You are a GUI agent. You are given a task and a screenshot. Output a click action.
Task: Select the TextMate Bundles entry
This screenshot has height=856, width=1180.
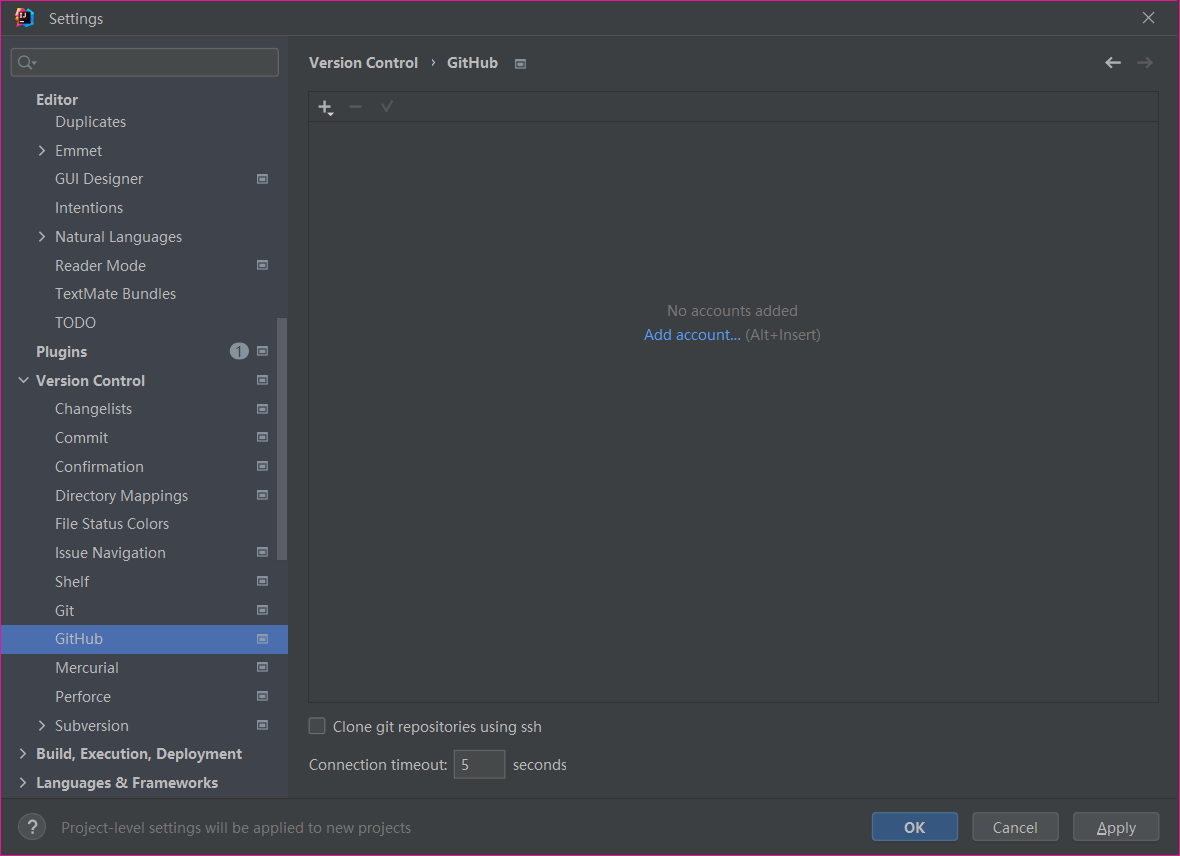click(115, 294)
